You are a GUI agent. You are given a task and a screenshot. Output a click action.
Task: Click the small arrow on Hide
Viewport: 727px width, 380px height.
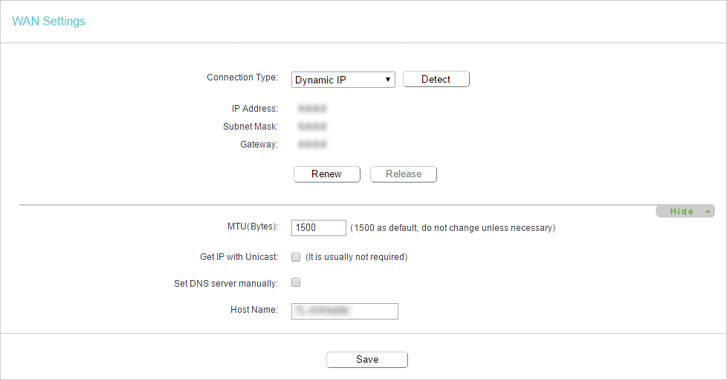[x=708, y=212]
